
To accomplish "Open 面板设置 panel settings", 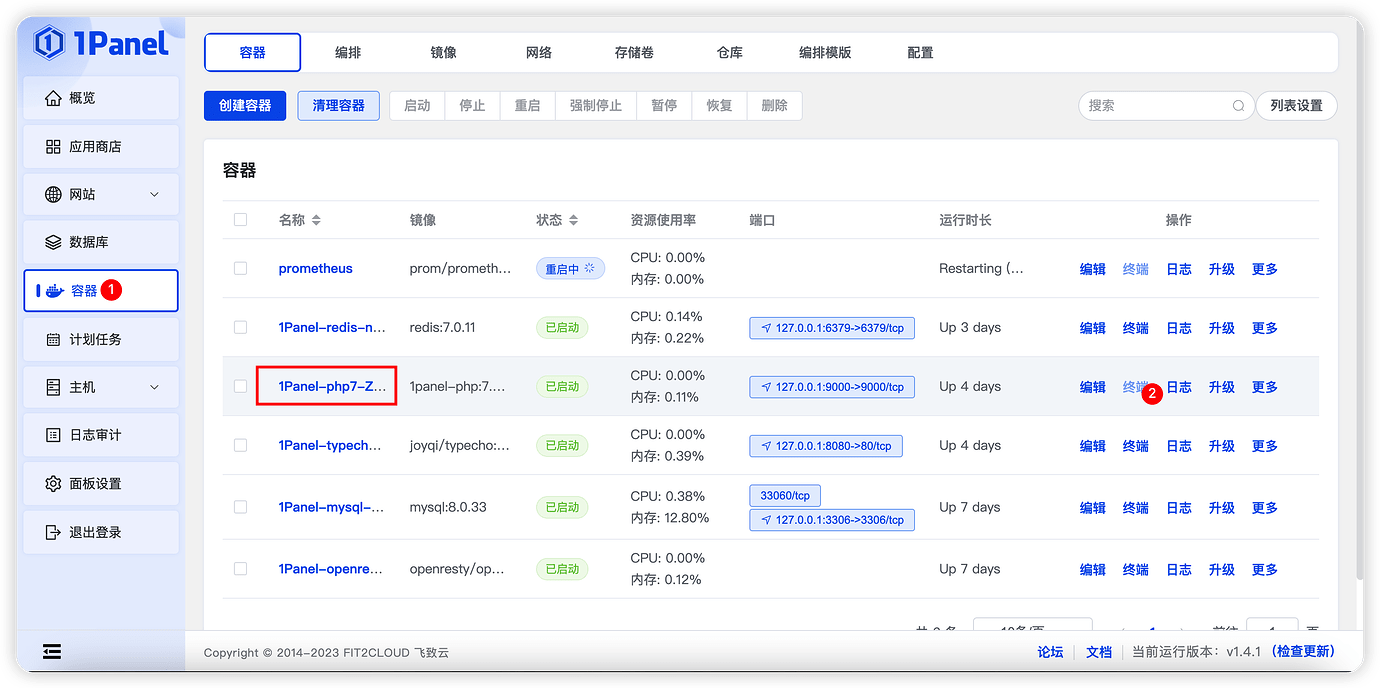I will click(x=101, y=483).
